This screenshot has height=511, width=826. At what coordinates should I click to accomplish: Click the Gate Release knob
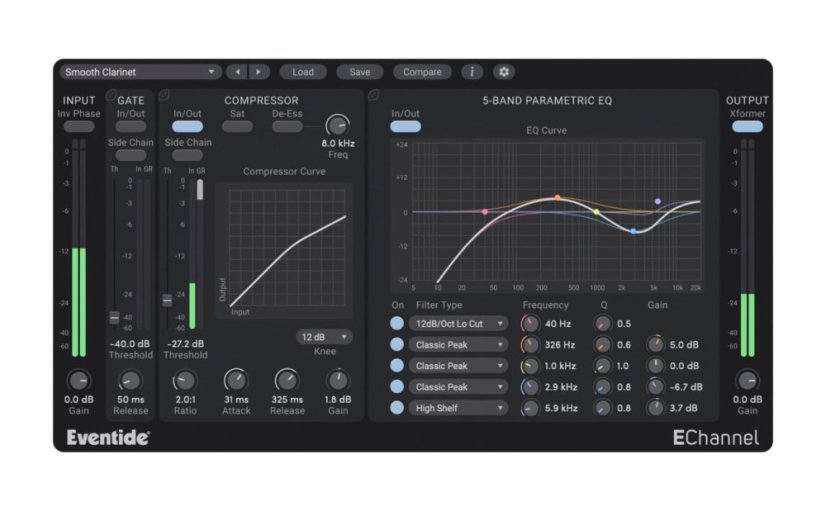tap(130, 380)
